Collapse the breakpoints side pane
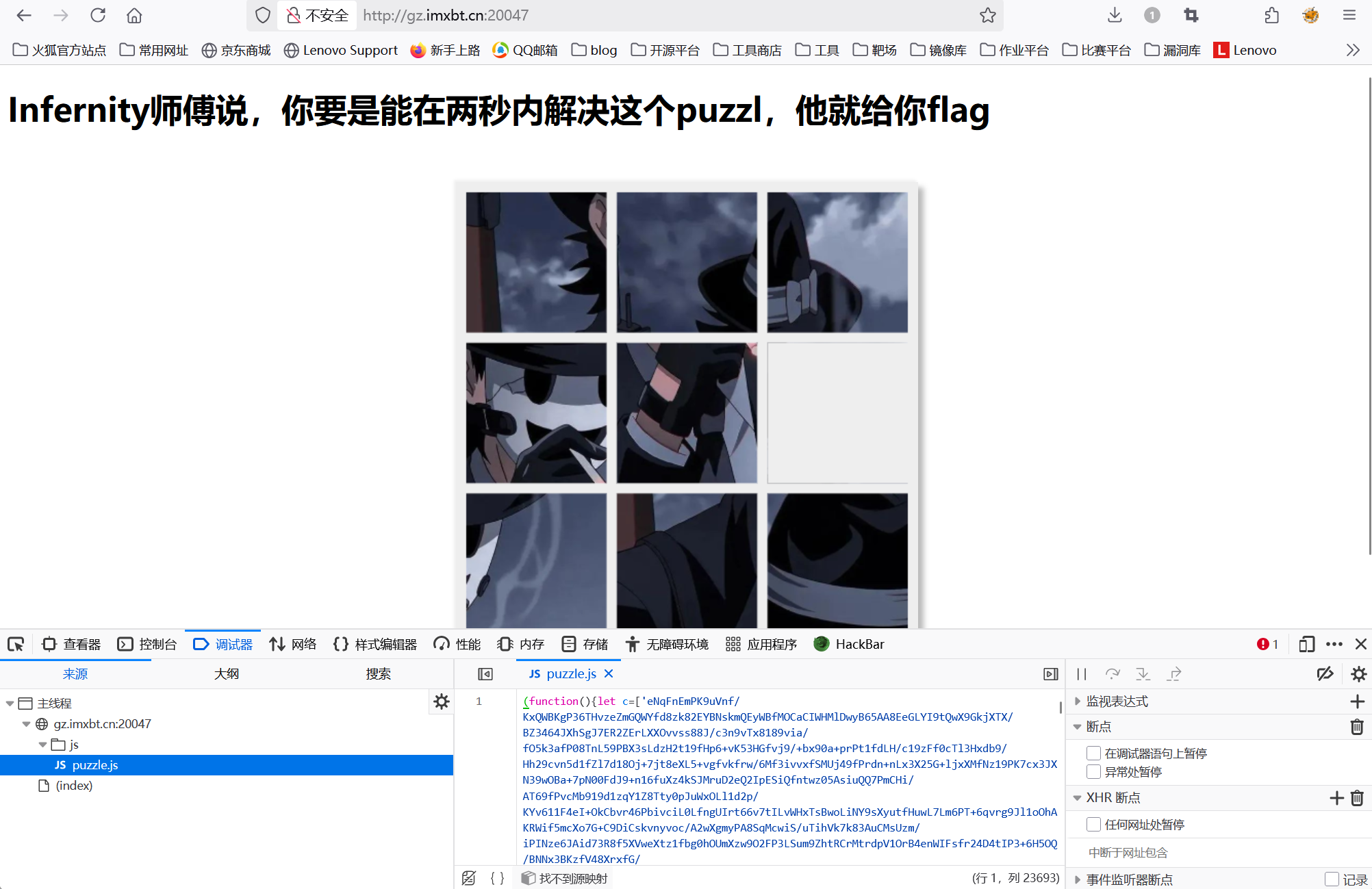This screenshot has height=889, width=1372. click(1051, 674)
